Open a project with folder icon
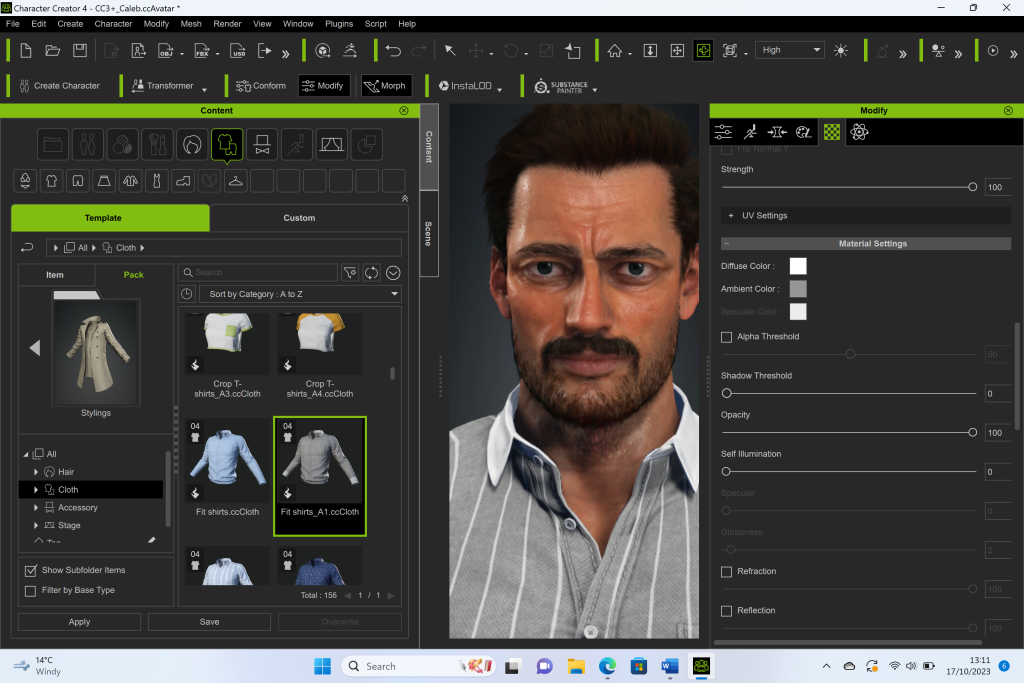This screenshot has height=683, width=1024. (x=52, y=50)
